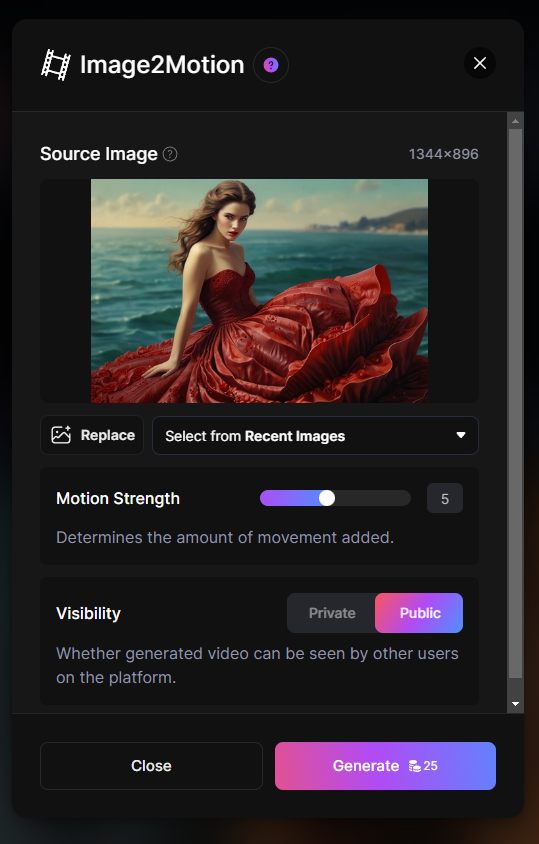Image resolution: width=539 pixels, height=844 pixels.
Task: Click scrollbar down arrow
Action: (515, 704)
